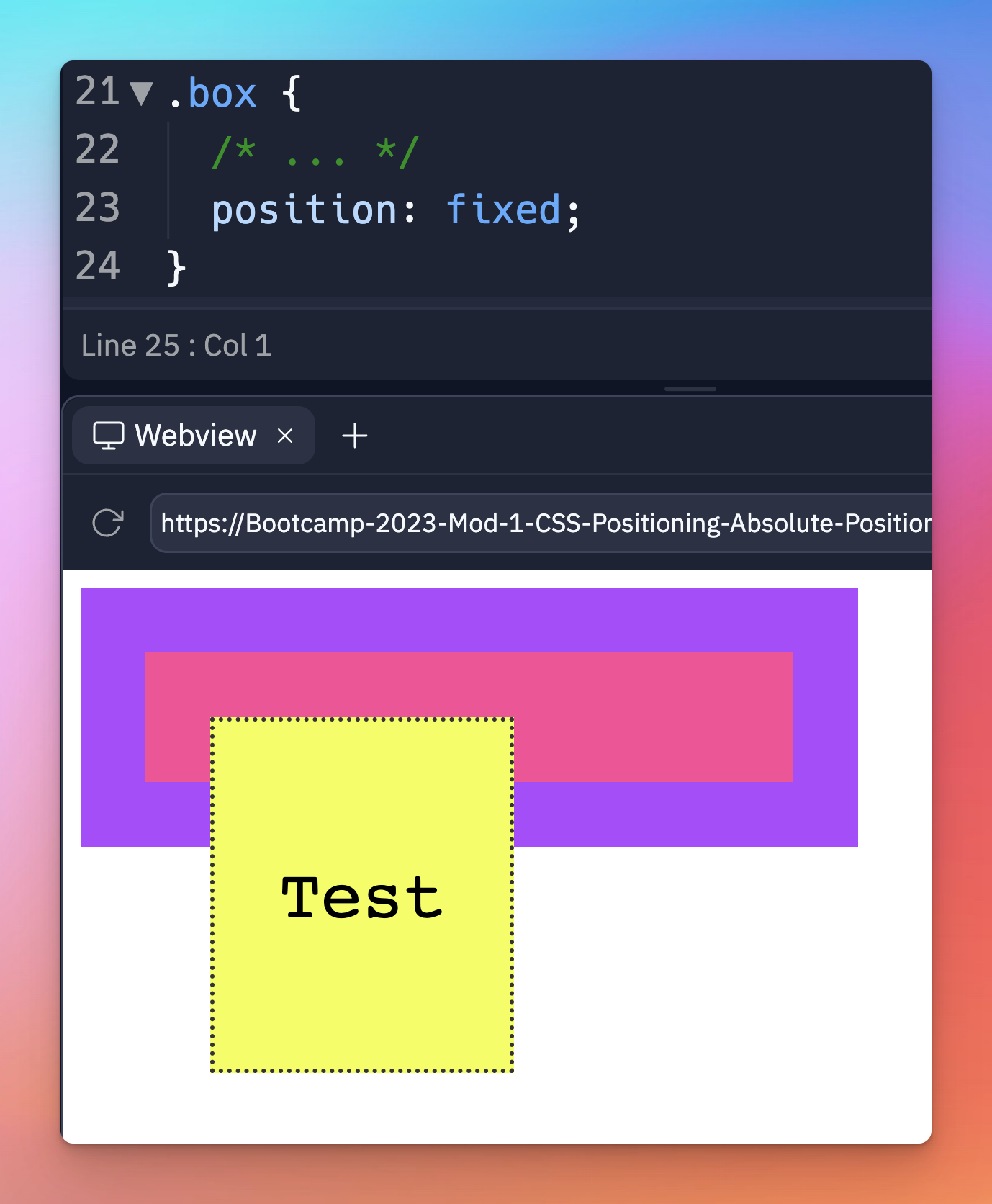992x1204 pixels.
Task: Click the fixed value keyword
Action: point(503,210)
